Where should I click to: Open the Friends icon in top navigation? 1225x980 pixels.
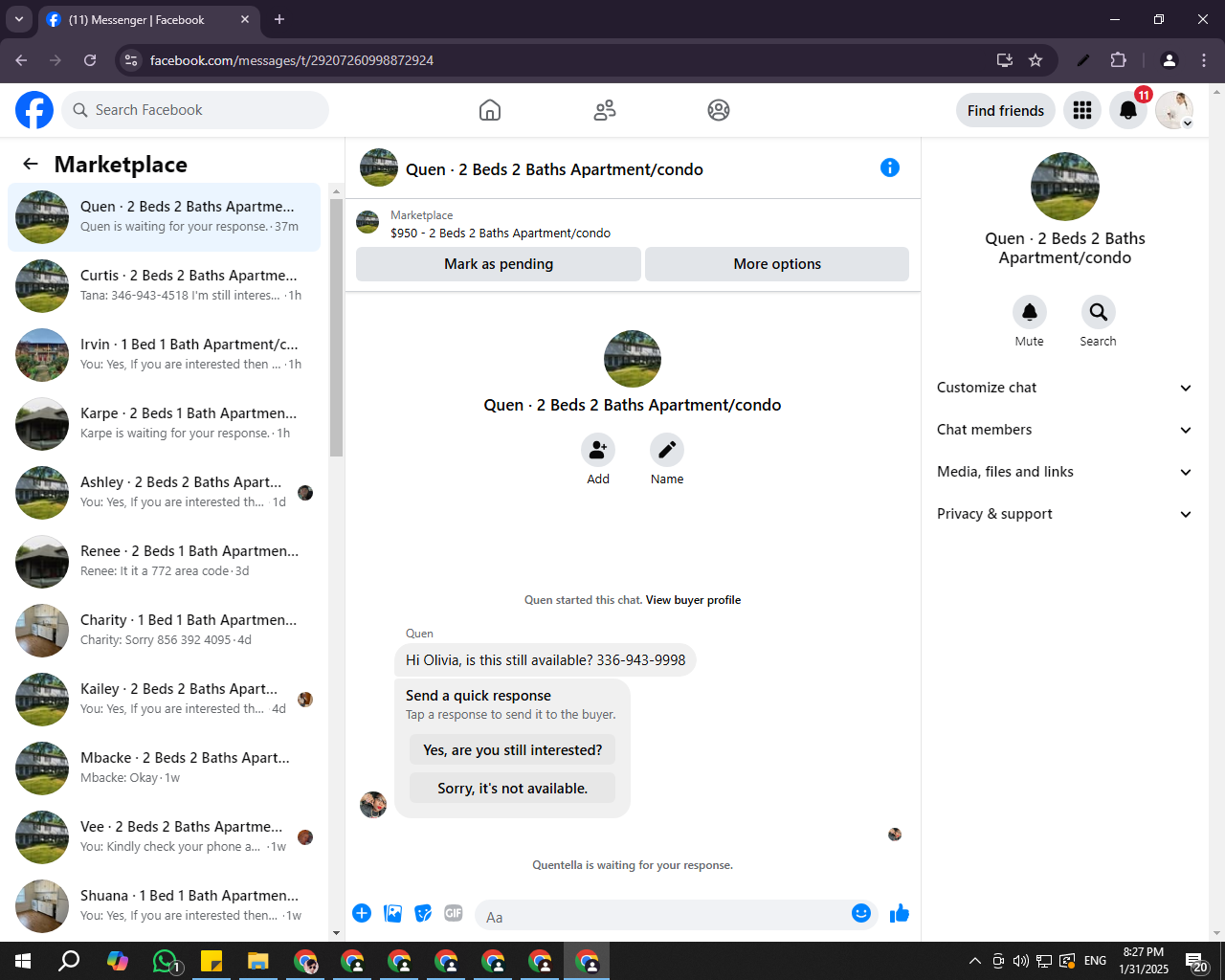[605, 110]
